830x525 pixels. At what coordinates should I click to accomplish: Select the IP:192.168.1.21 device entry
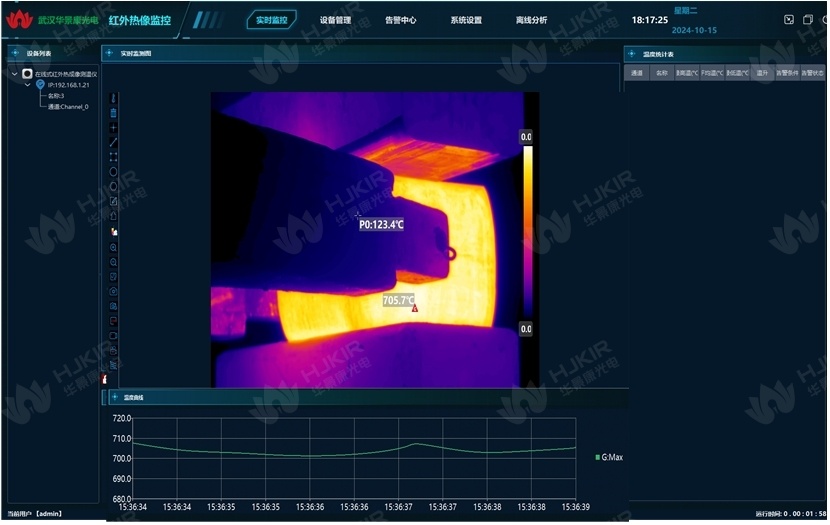coord(69,85)
